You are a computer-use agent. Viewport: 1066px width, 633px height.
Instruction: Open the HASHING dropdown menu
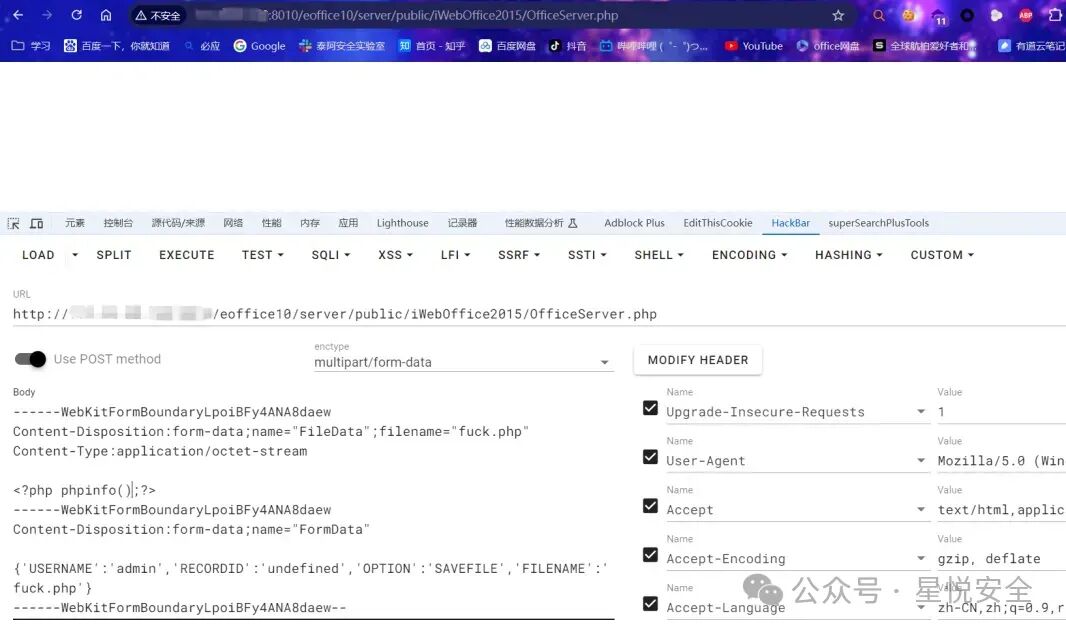(848, 255)
